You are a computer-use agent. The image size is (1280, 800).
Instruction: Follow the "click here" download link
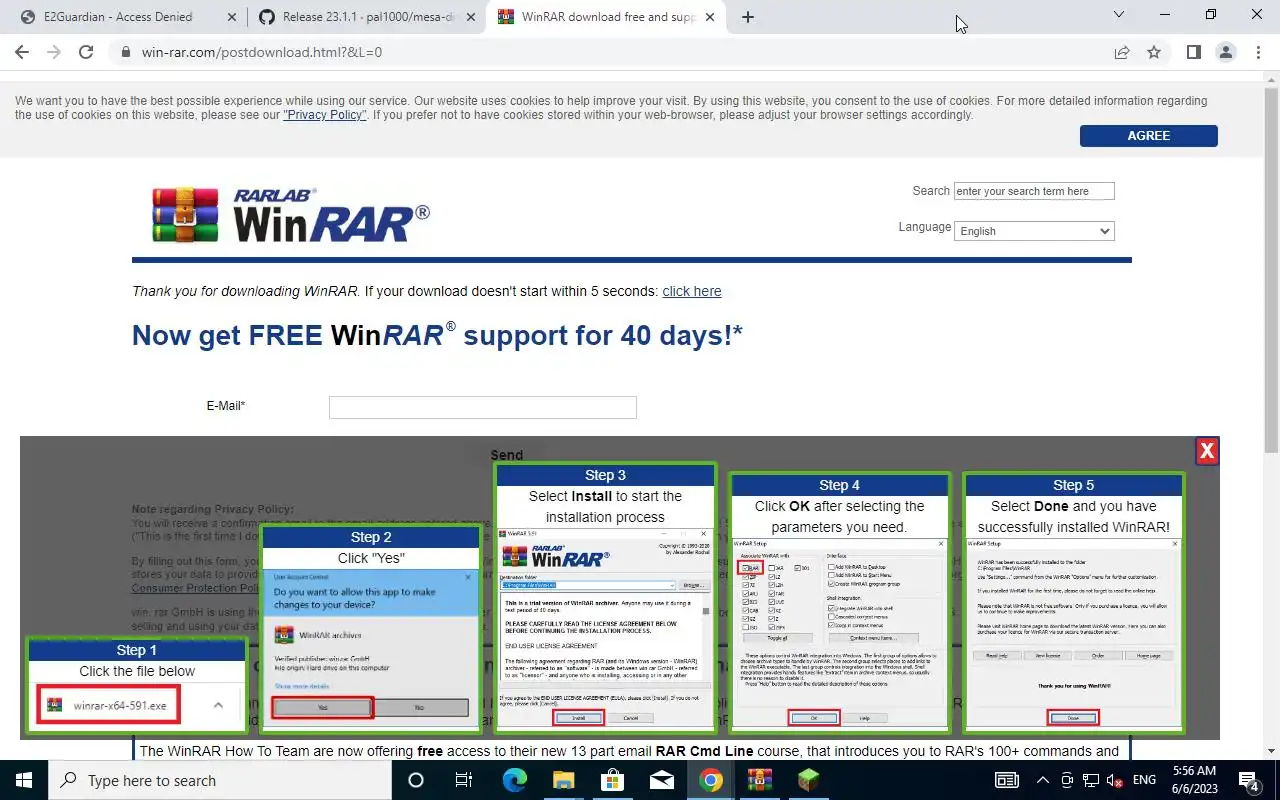coord(691,291)
